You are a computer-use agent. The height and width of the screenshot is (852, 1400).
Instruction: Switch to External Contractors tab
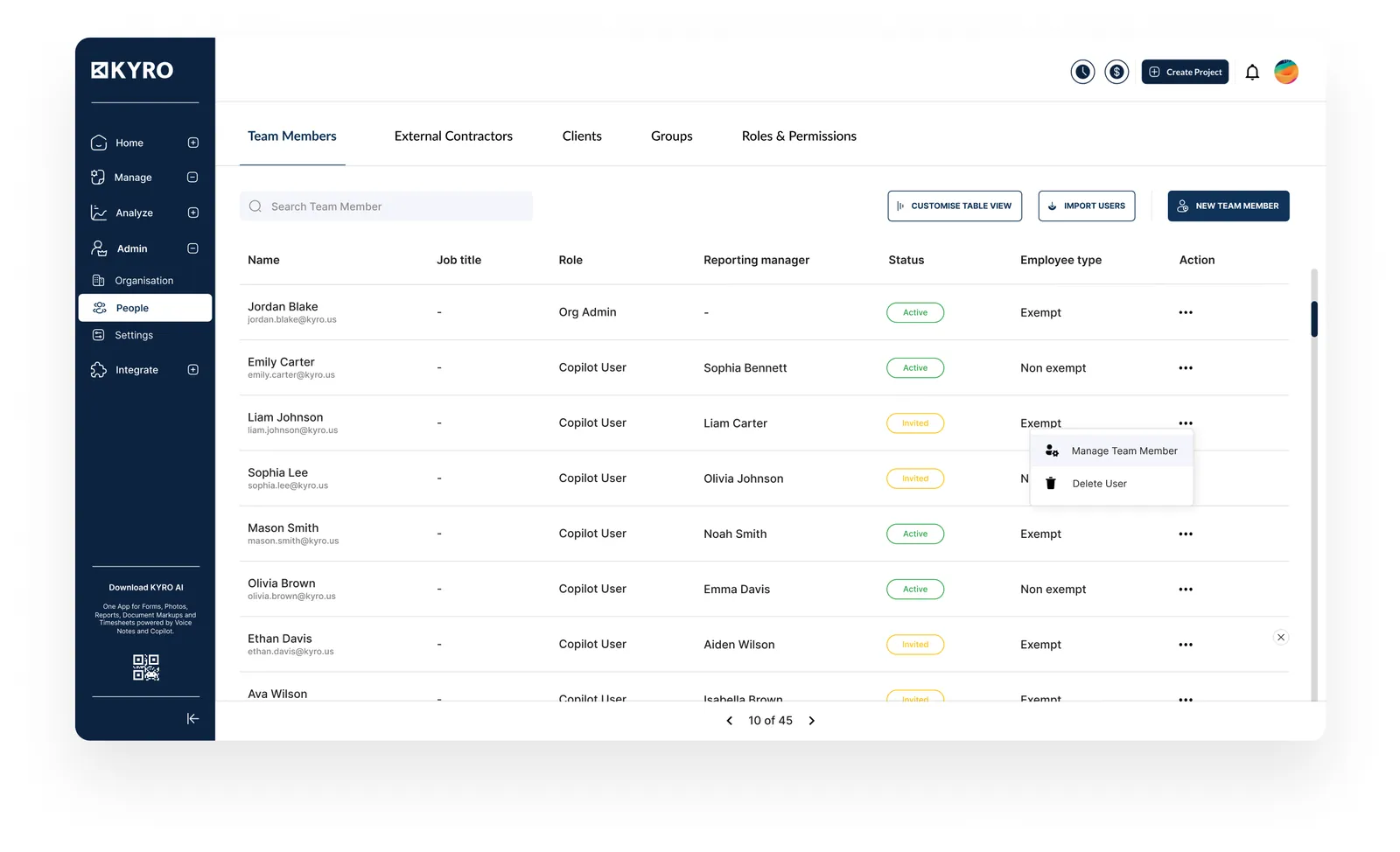[x=453, y=136]
